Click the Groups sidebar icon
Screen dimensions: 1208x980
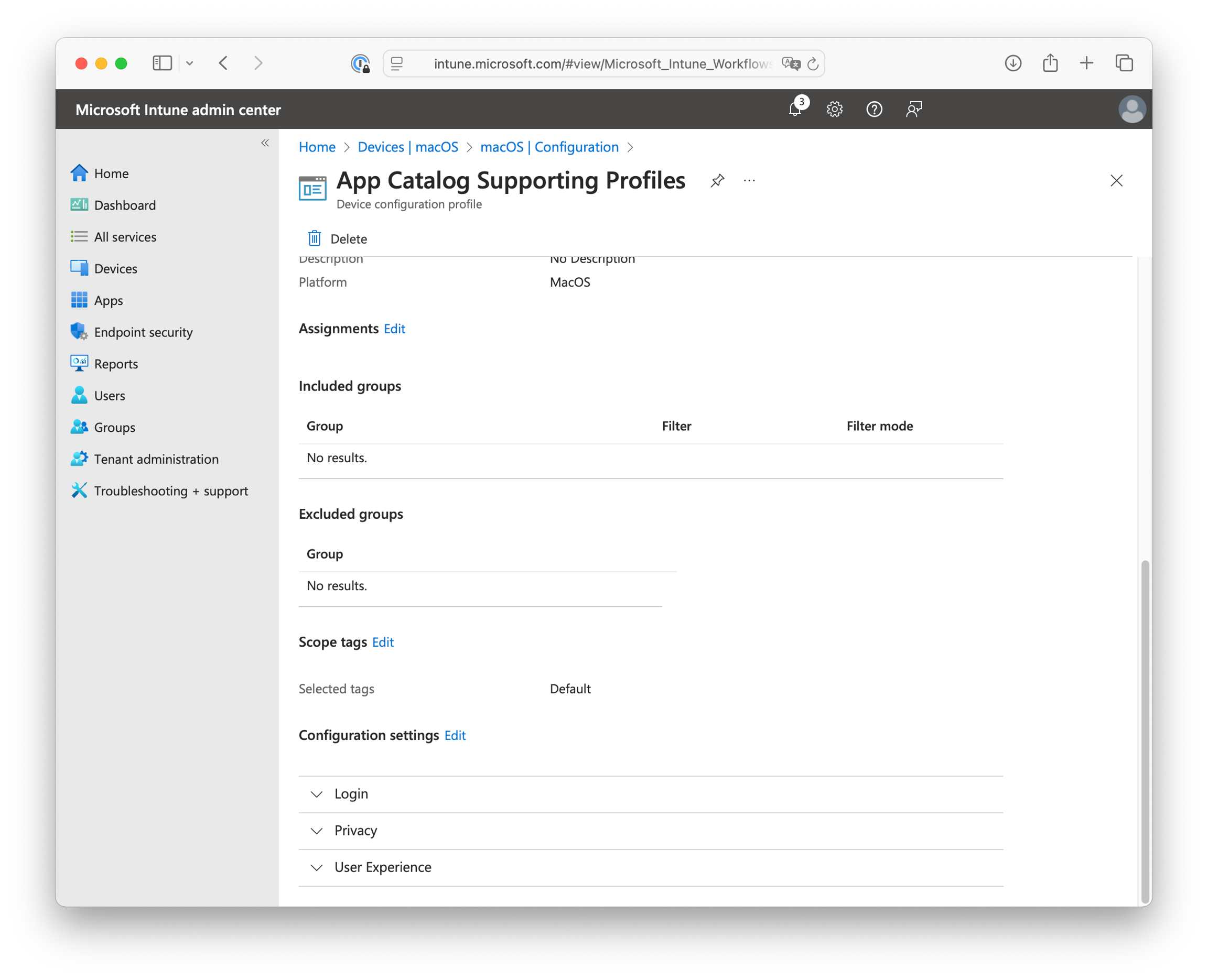pyautogui.click(x=79, y=427)
